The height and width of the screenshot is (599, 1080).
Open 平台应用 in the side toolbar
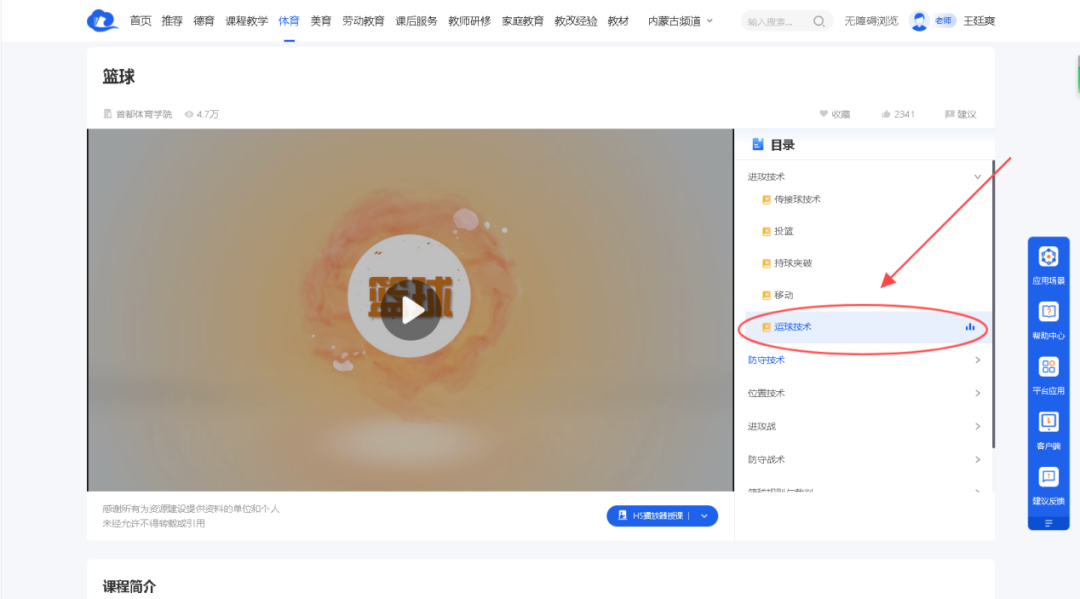tap(1048, 375)
